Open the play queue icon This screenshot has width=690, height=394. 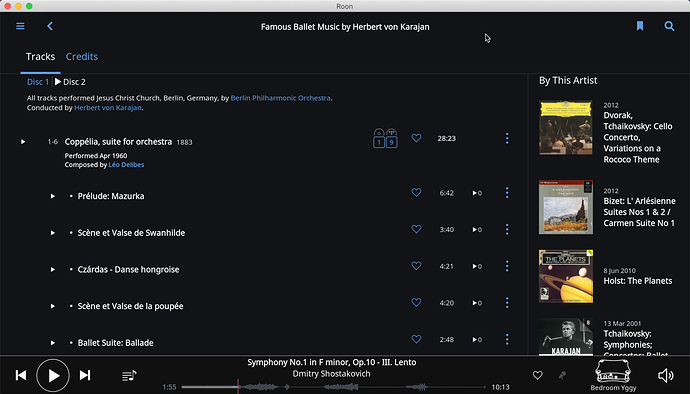[129, 376]
